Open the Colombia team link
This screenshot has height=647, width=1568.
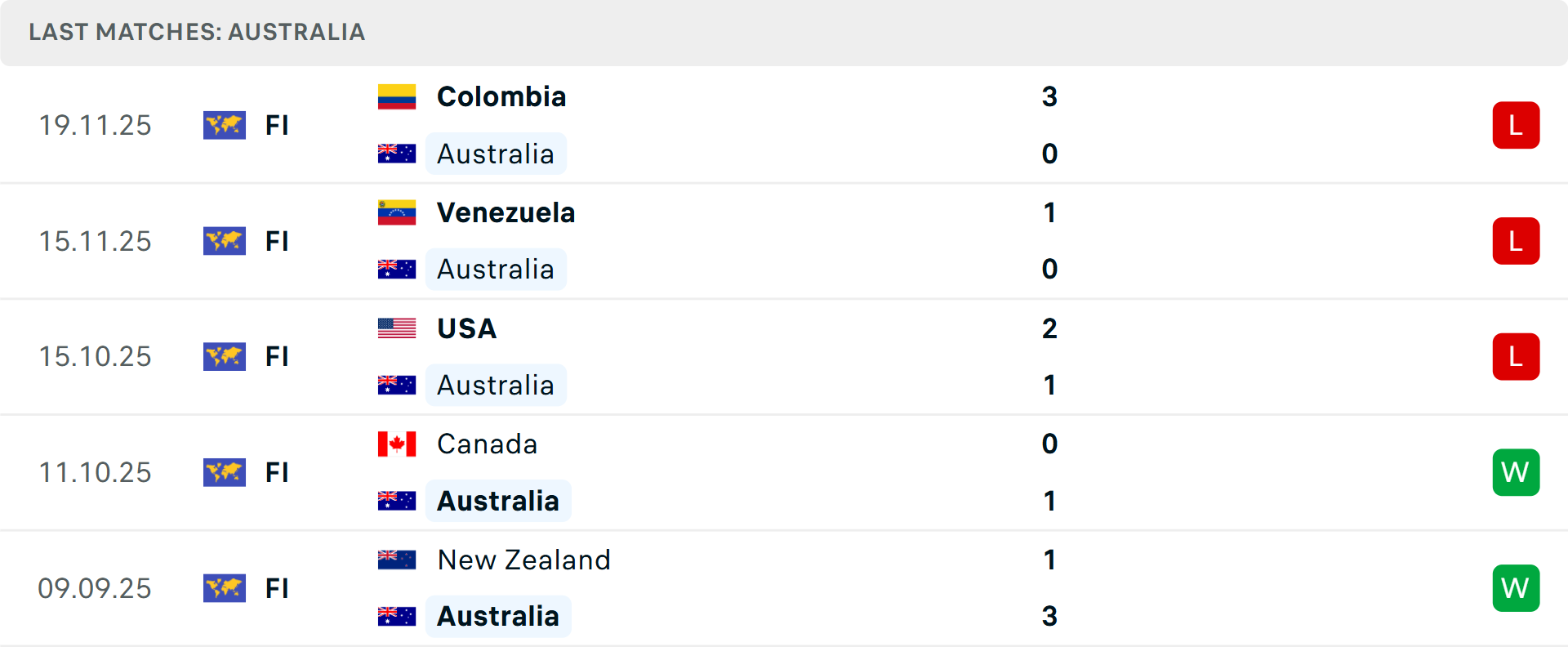(501, 96)
